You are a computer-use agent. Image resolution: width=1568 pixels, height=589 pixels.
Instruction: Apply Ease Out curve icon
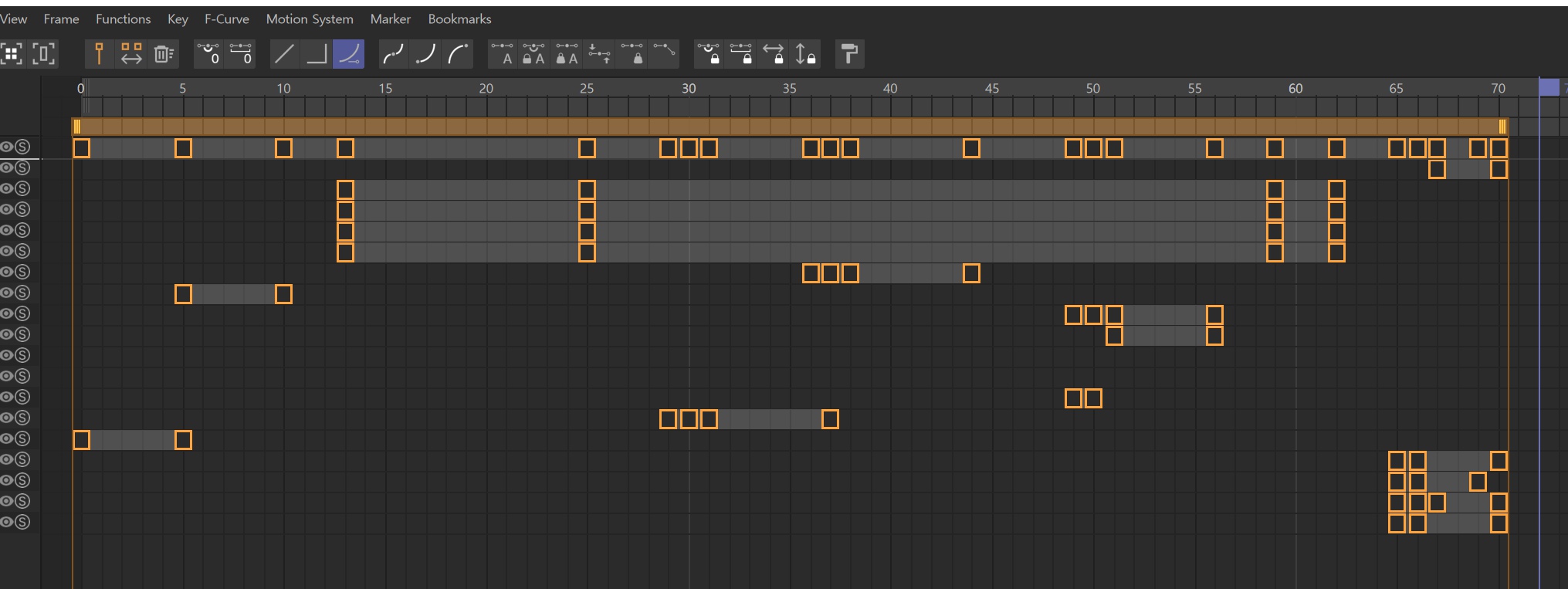[458, 54]
